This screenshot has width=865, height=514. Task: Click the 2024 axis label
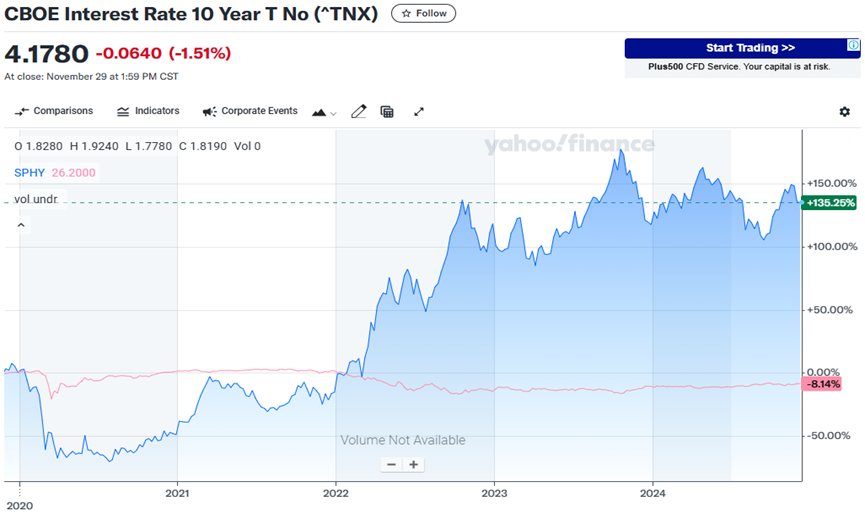[x=653, y=493]
